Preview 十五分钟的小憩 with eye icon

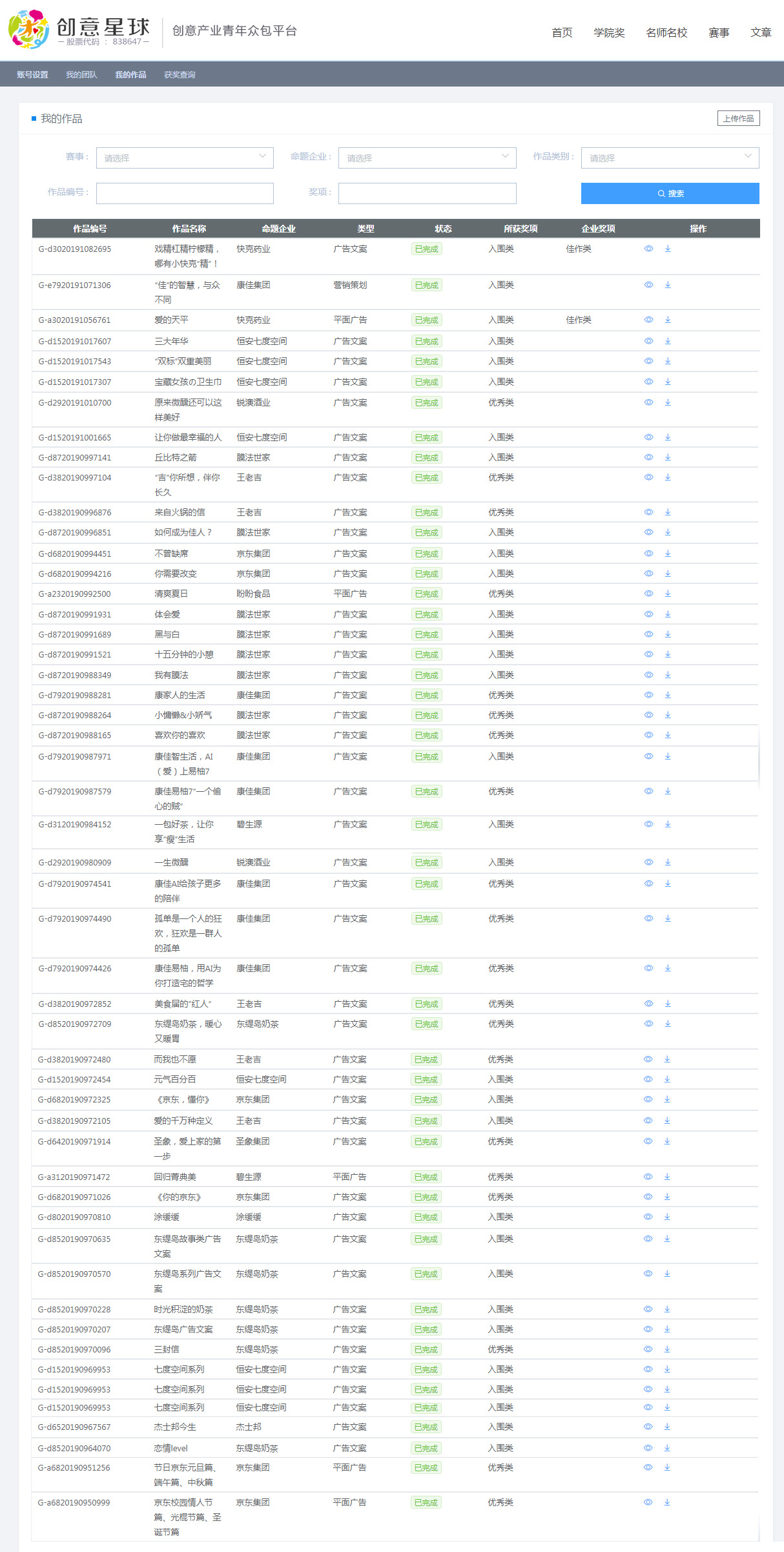648,654
